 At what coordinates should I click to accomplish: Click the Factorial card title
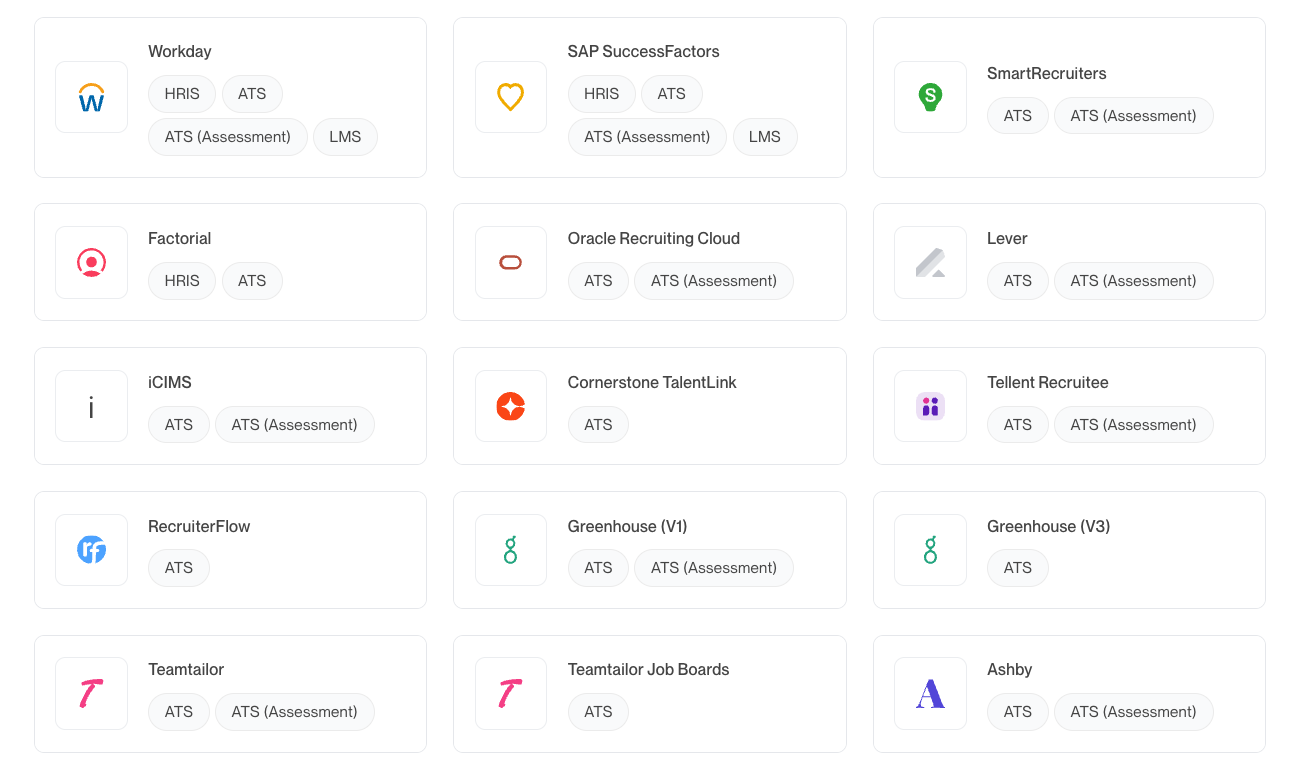click(179, 239)
